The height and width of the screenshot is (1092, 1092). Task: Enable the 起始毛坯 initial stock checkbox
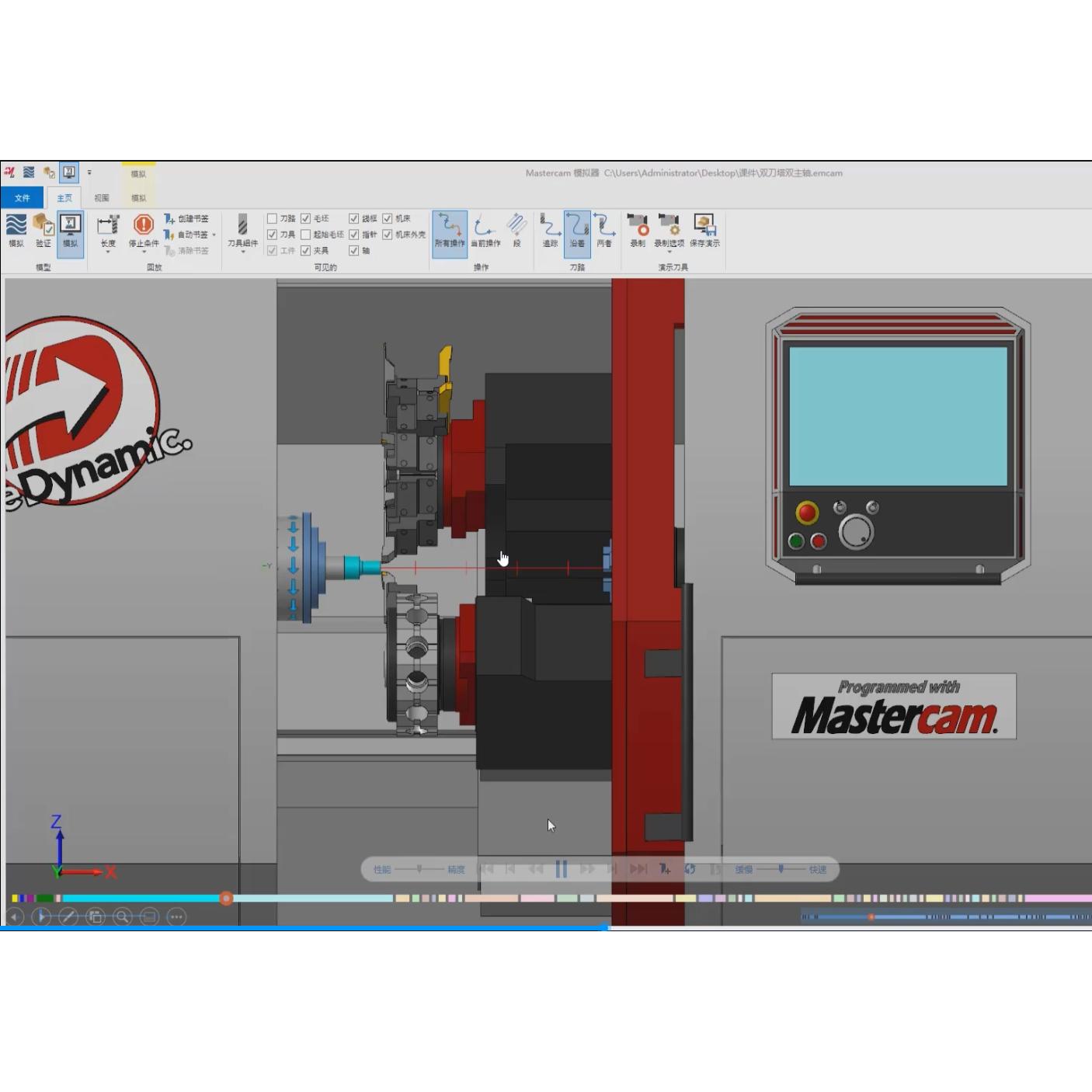(x=305, y=235)
